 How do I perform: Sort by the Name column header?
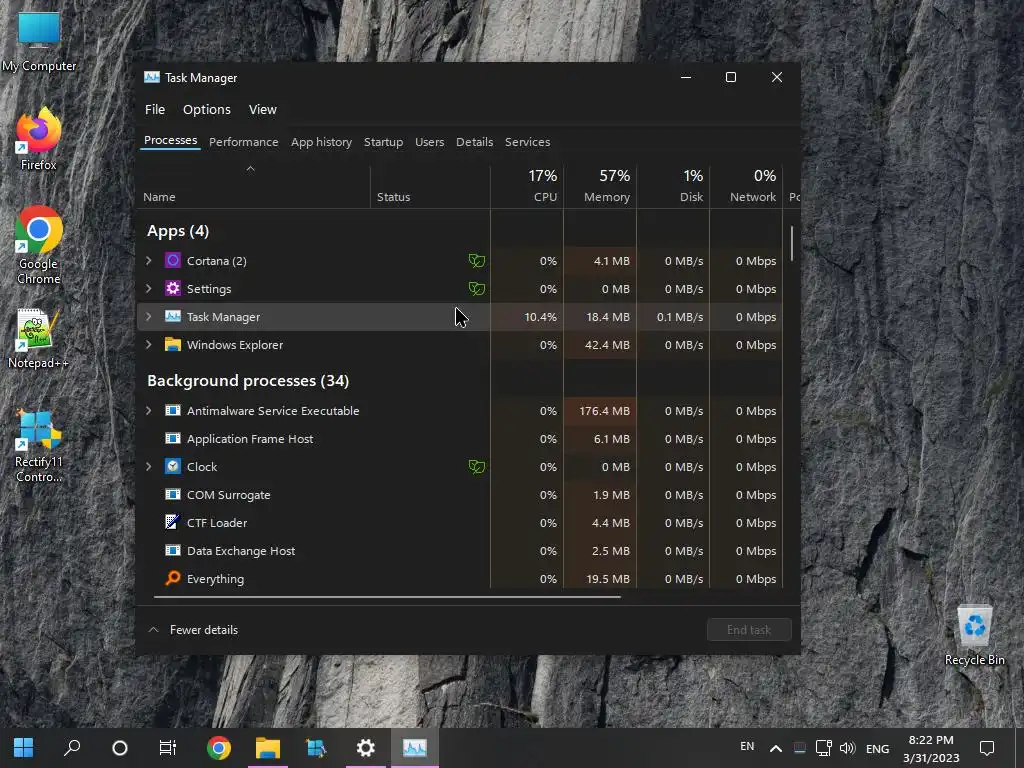253,186
